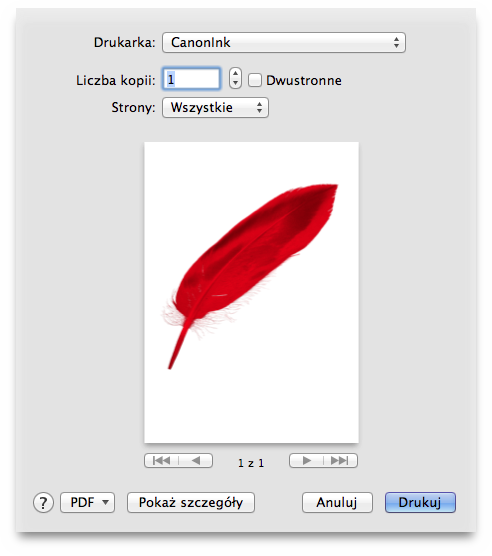492x556 pixels.
Task: Increase copies with the stepper up arrow
Action: (x=235, y=73)
